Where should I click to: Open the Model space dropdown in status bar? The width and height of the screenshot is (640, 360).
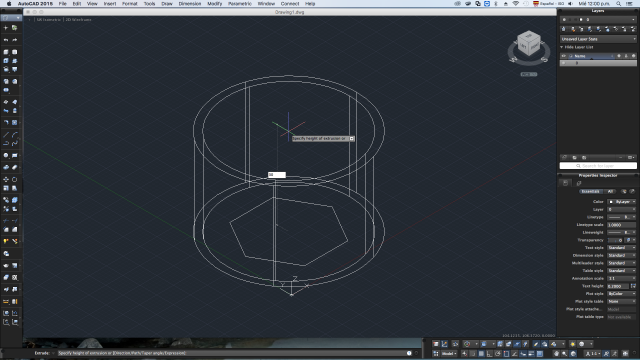(449, 353)
